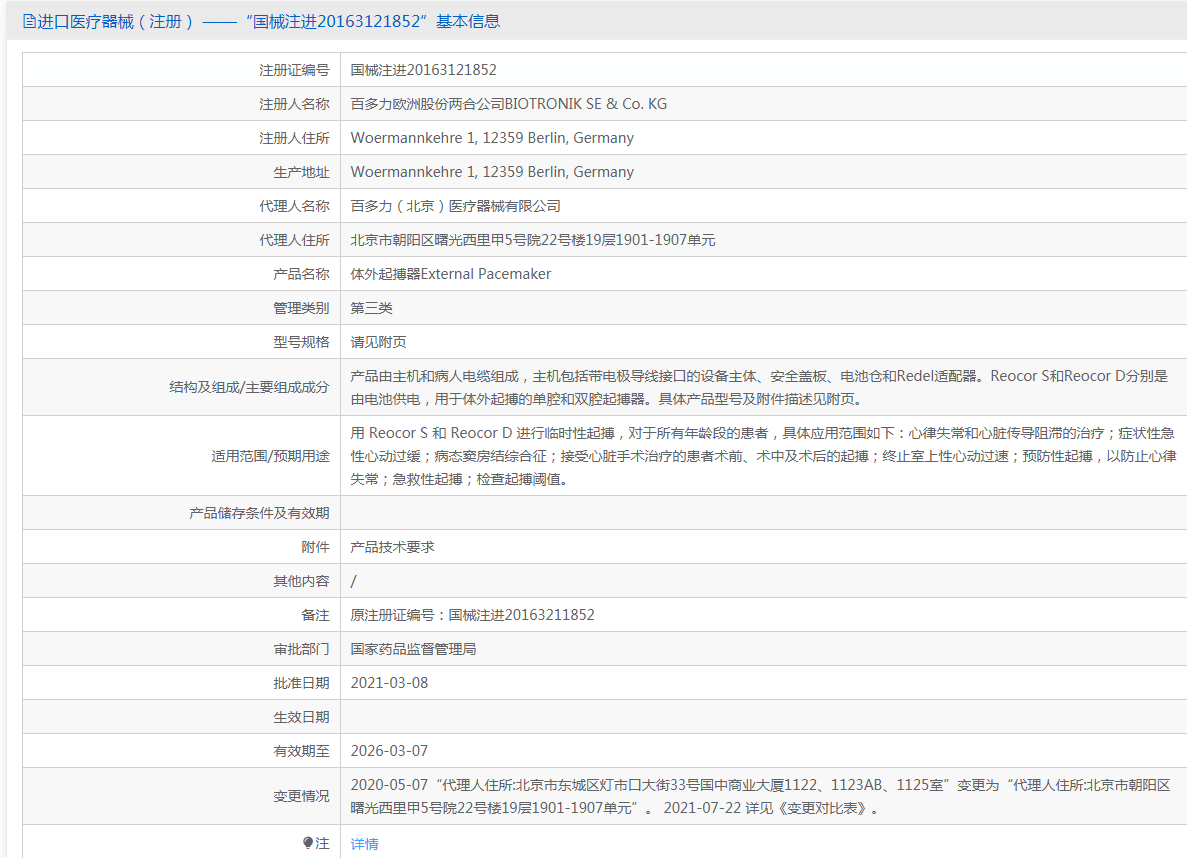Click the 产品技术要求 attachment entry
The height and width of the screenshot is (858, 1187).
pyautogui.click(x=392, y=547)
